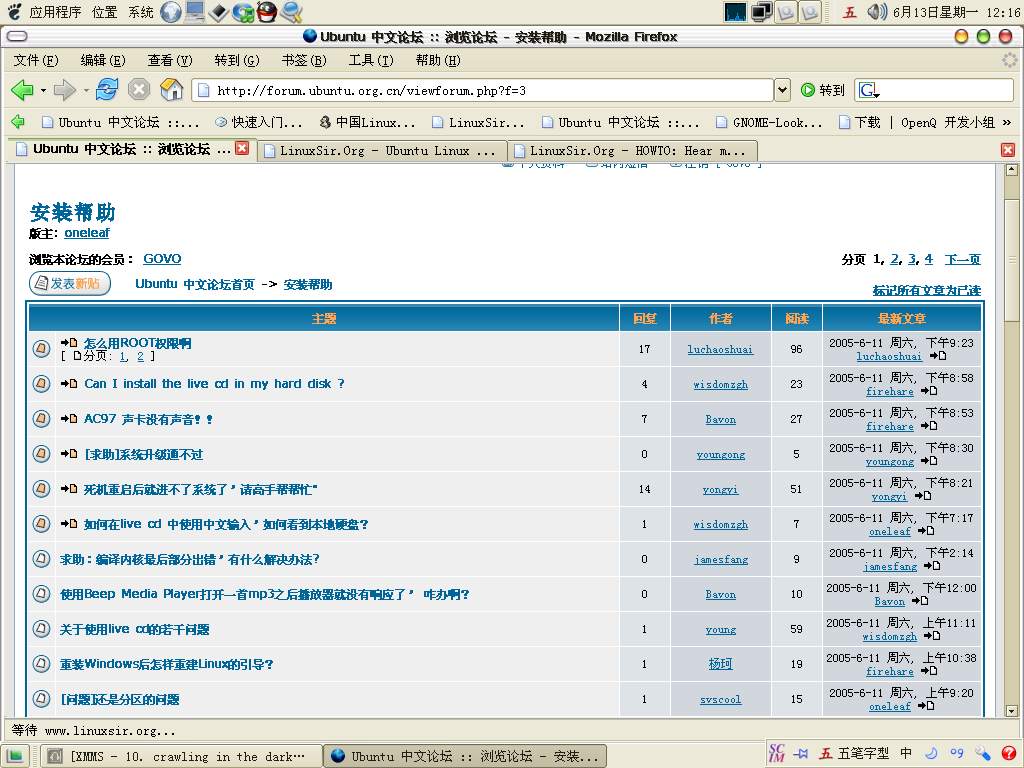Viewport: 1024px width, 768px height.
Task: Click the Stop loading button
Action: (138, 89)
